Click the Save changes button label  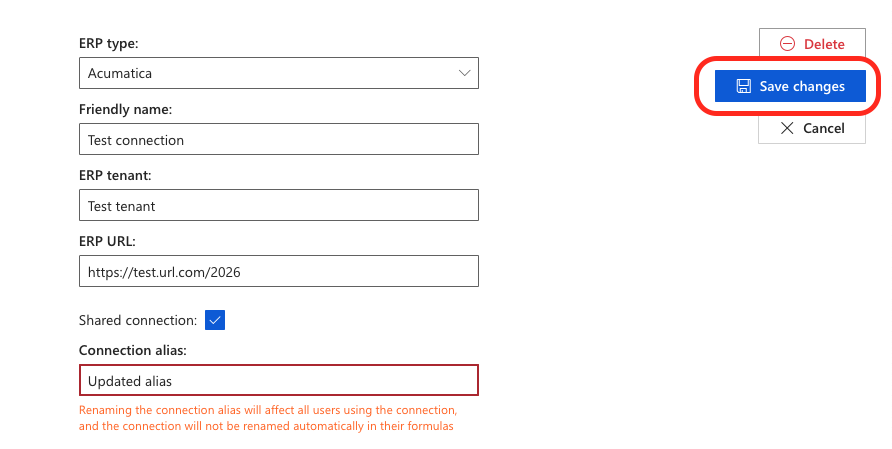click(802, 86)
